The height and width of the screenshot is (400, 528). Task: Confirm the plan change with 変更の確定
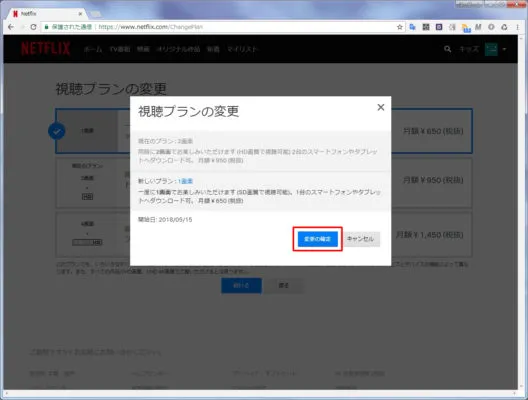[x=318, y=239]
